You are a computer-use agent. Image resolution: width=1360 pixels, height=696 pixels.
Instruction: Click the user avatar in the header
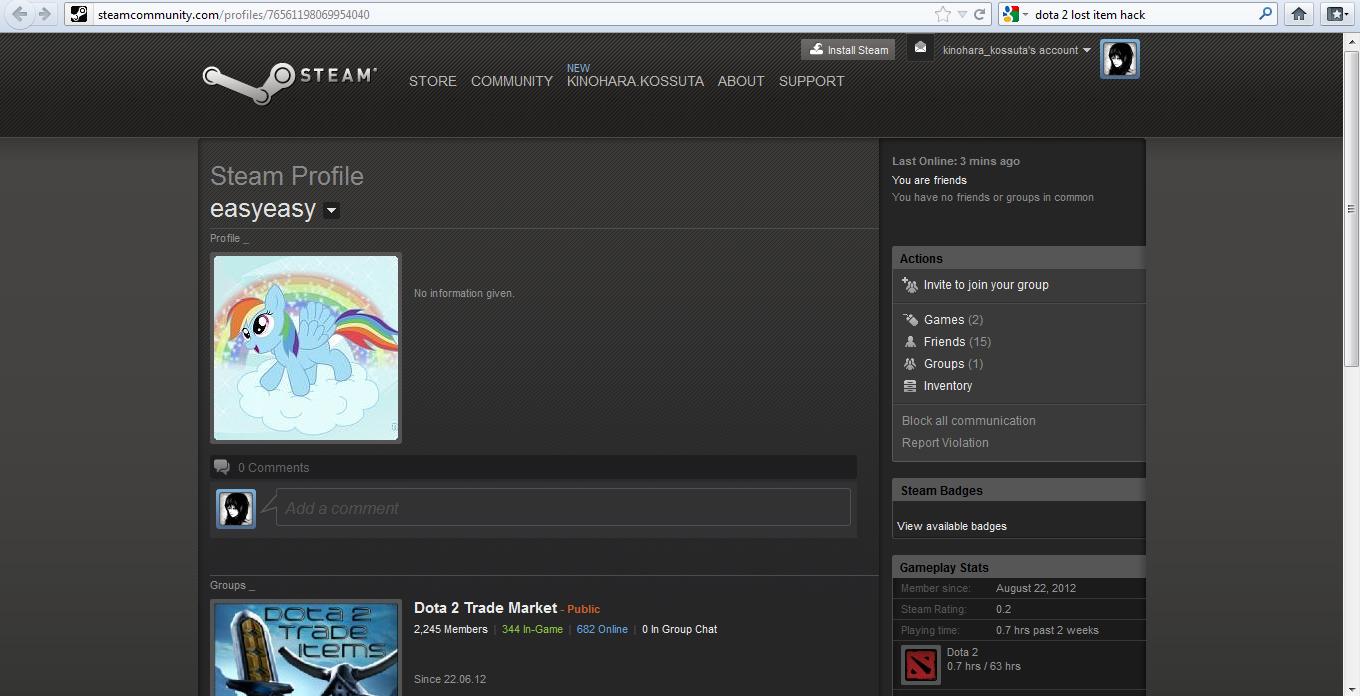point(1119,59)
